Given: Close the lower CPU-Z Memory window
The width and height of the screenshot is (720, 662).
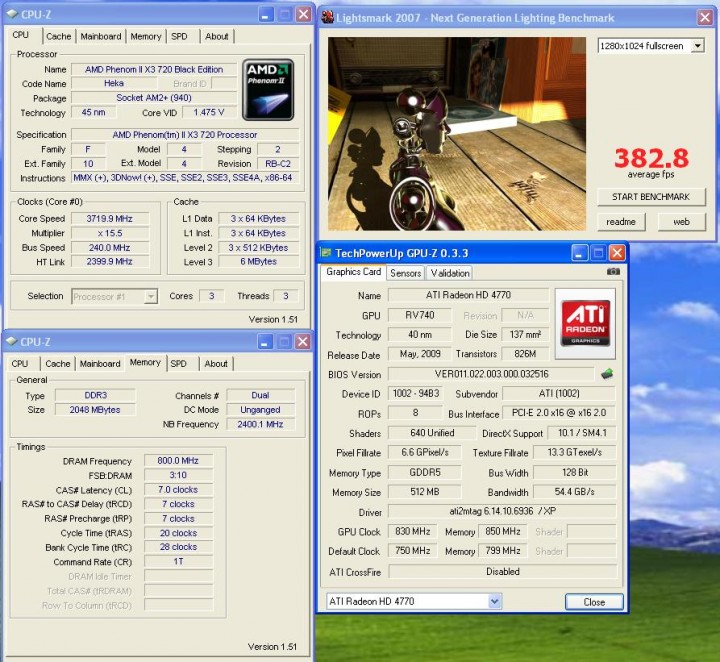Looking at the screenshot, I should [x=303, y=342].
